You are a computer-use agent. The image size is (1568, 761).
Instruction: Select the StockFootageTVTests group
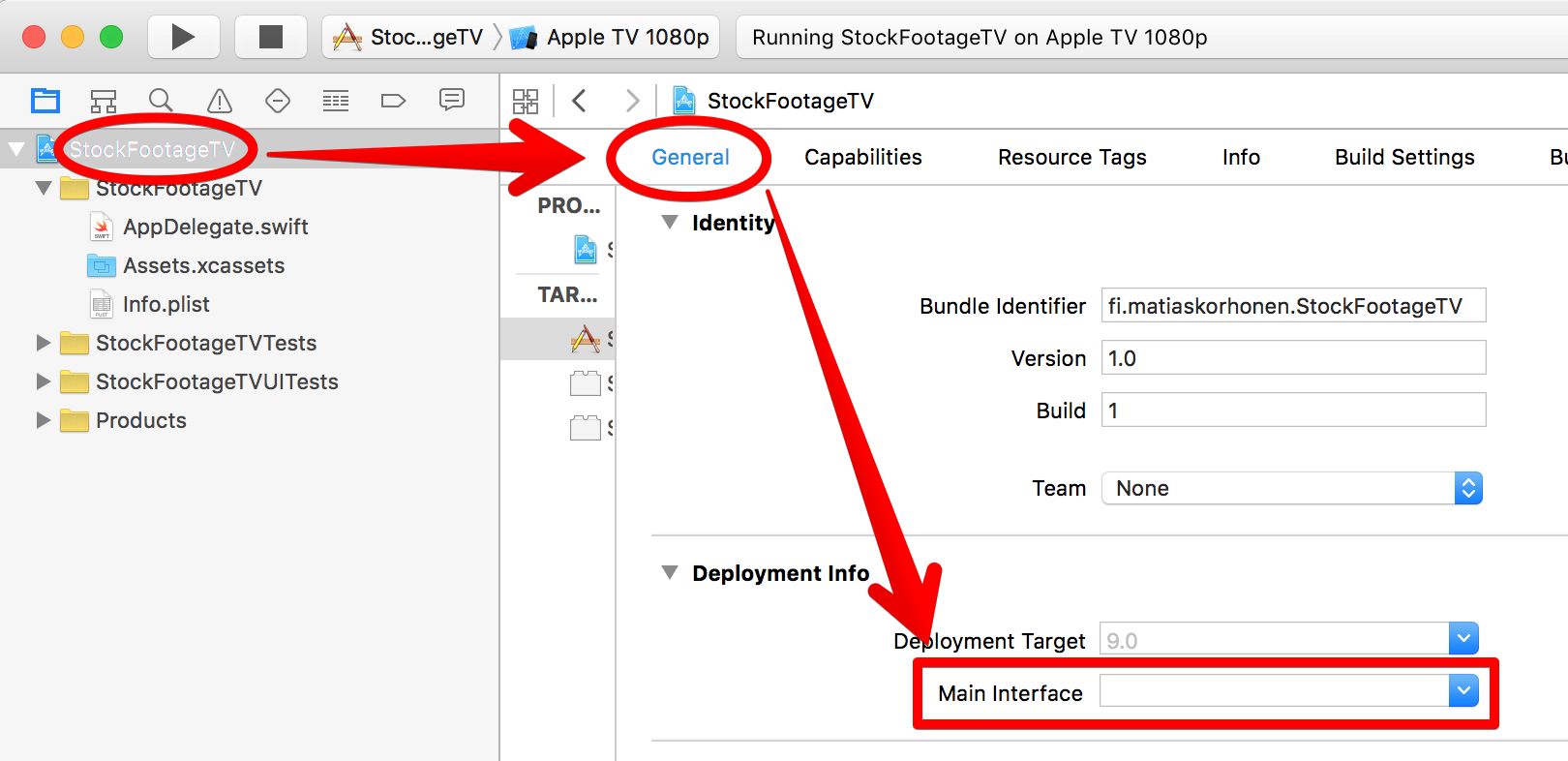[x=206, y=343]
